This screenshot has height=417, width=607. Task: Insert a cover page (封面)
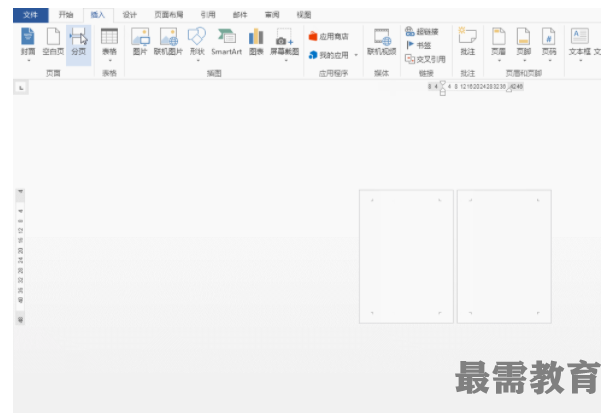(x=27, y=42)
